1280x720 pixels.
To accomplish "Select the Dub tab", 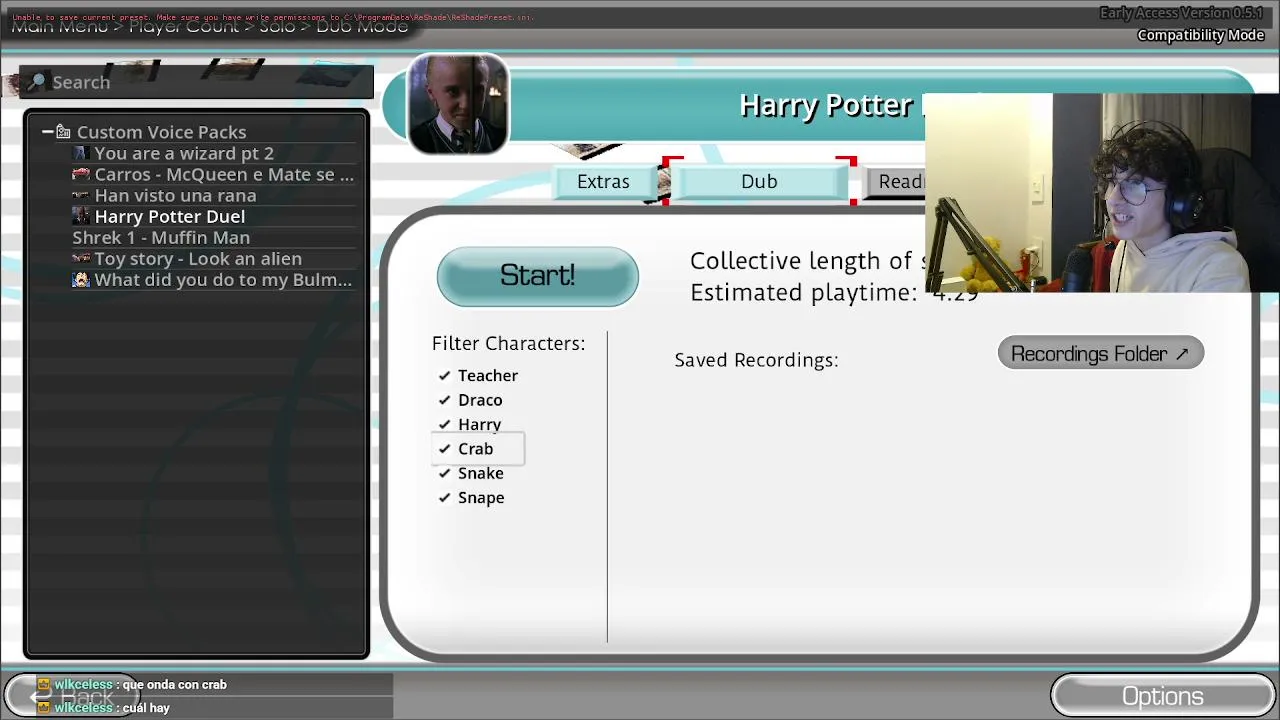I will 759,182.
